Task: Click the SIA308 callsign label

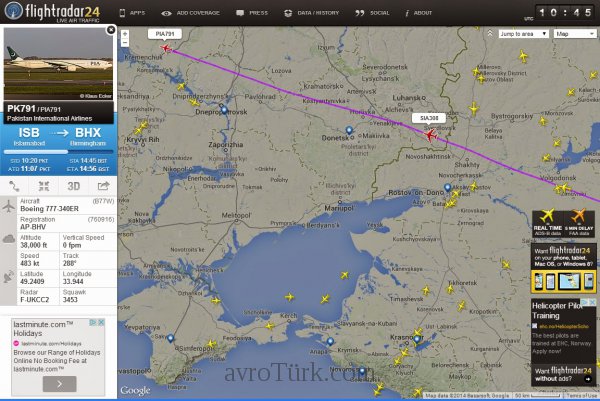Action: 429,118
